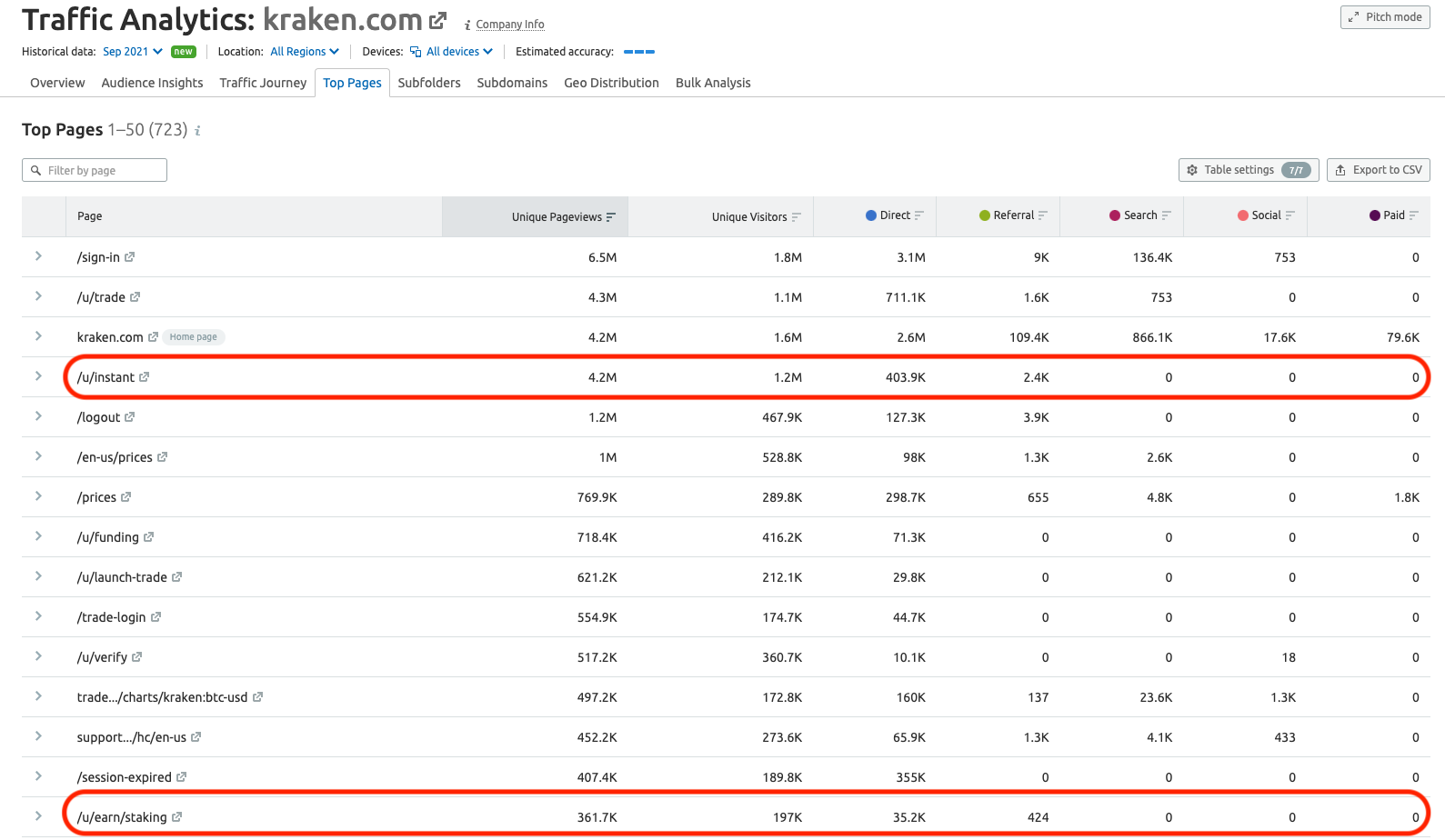Open external link icon beside /u/launch-trade
1445x840 pixels.
tap(177, 577)
